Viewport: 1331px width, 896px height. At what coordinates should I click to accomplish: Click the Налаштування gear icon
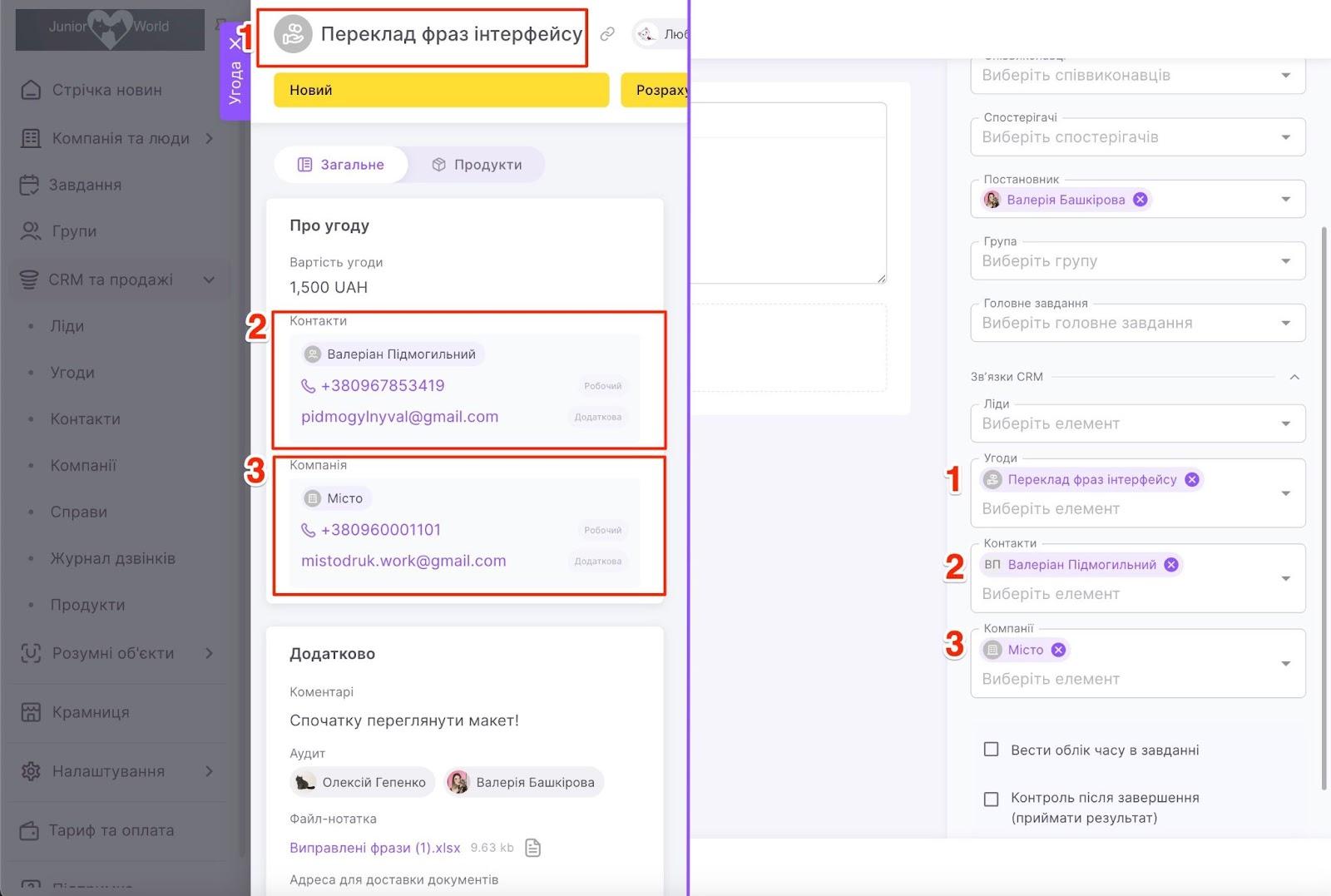point(31,771)
